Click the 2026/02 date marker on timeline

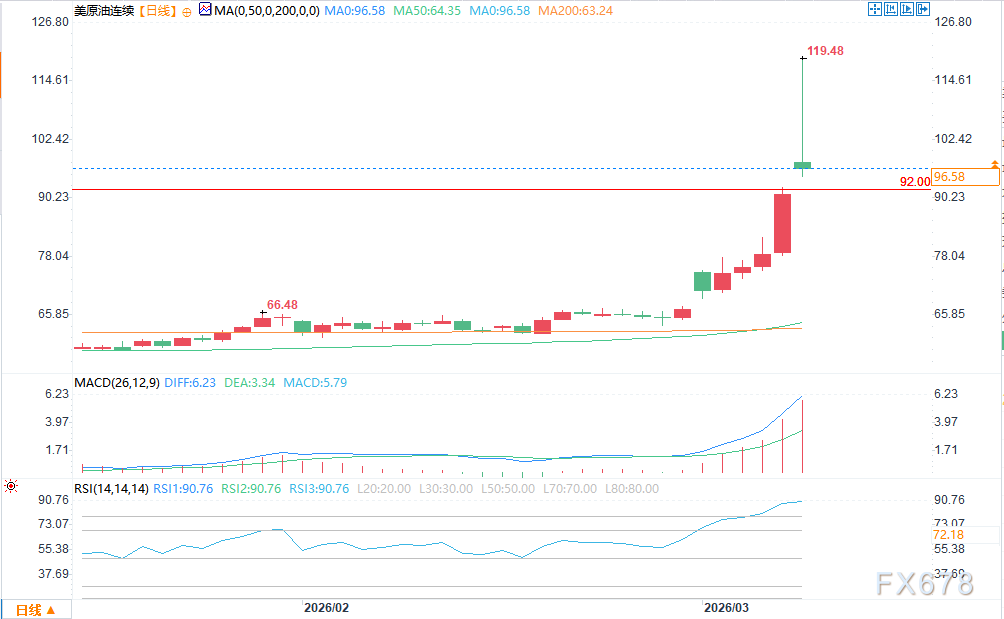tap(327, 607)
